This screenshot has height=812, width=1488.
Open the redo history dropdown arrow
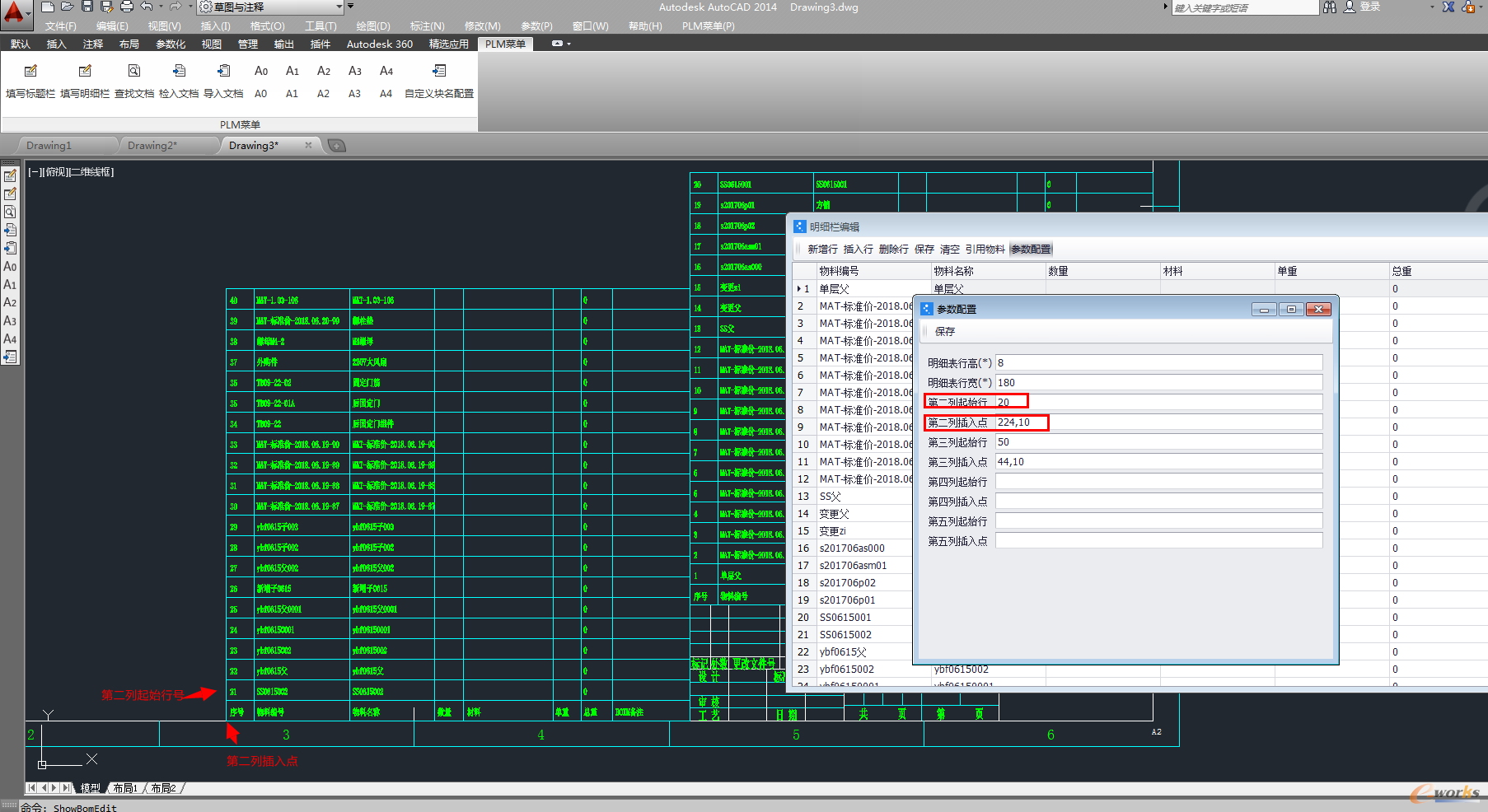(x=189, y=7)
